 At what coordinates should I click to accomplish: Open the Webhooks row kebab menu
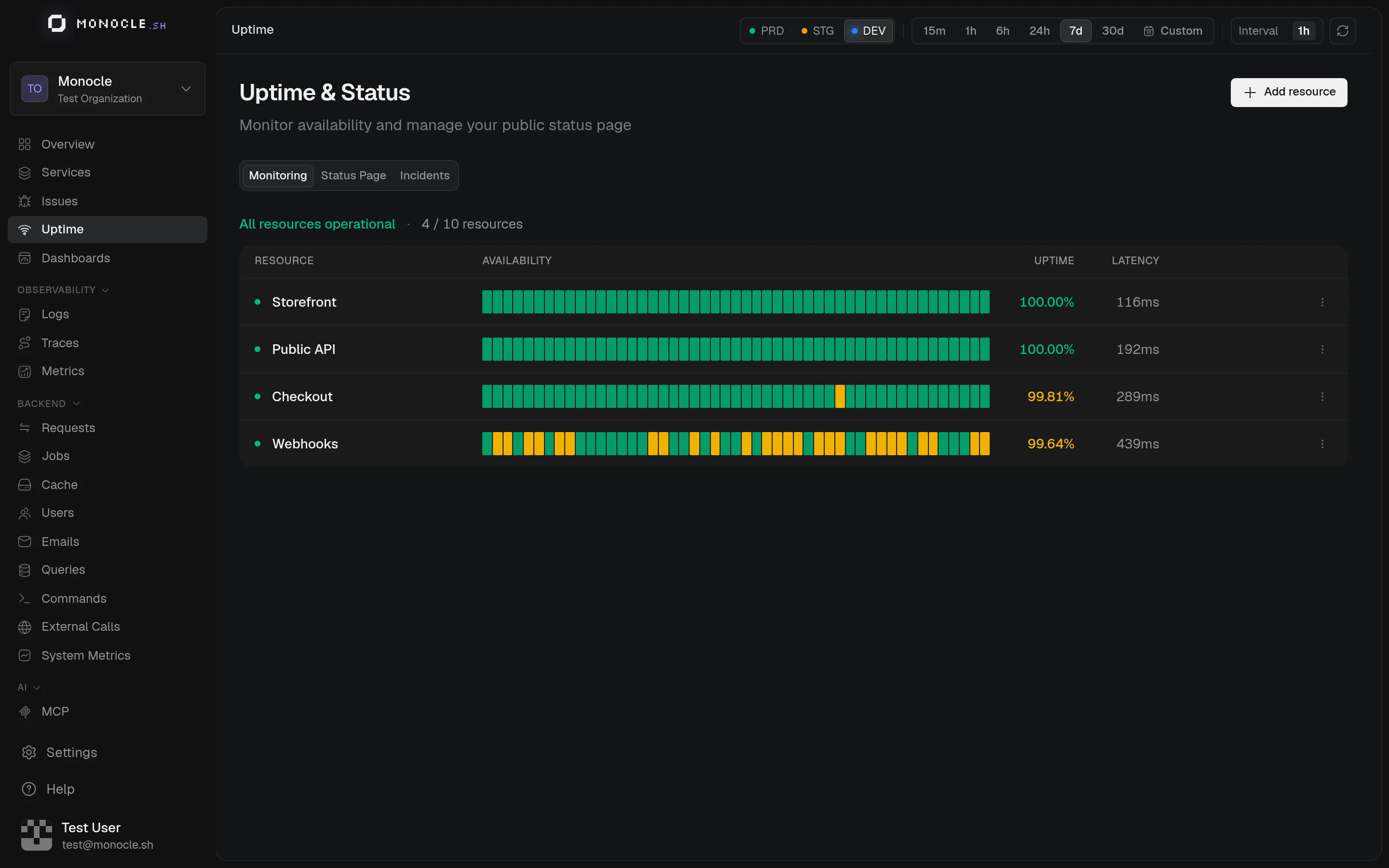pyautogui.click(x=1322, y=444)
